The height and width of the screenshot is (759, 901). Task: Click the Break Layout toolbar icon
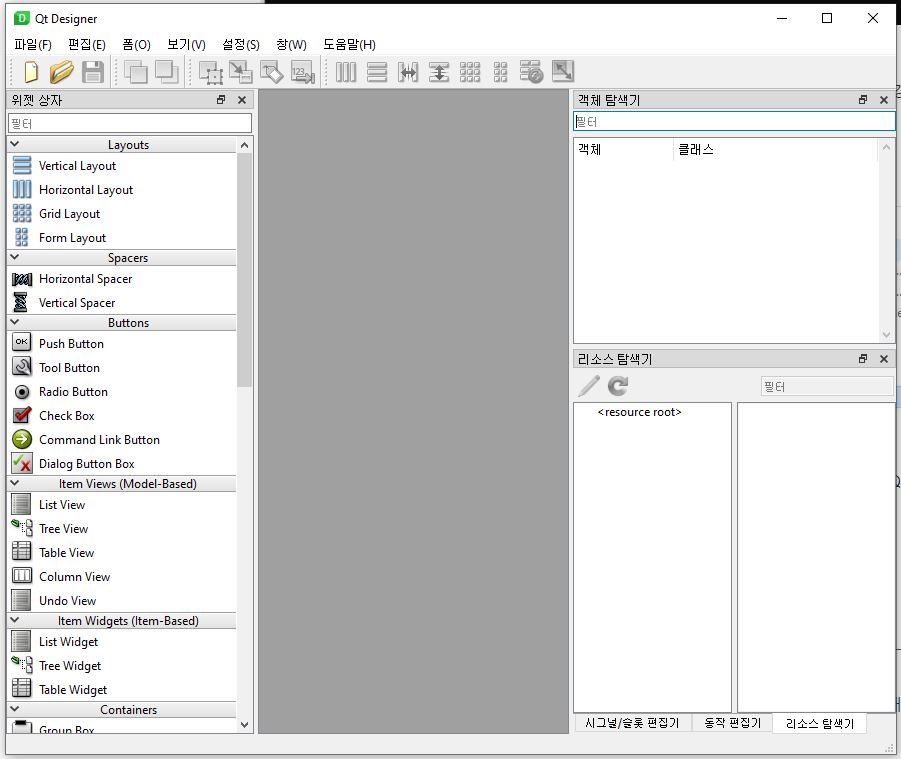click(x=532, y=72)
